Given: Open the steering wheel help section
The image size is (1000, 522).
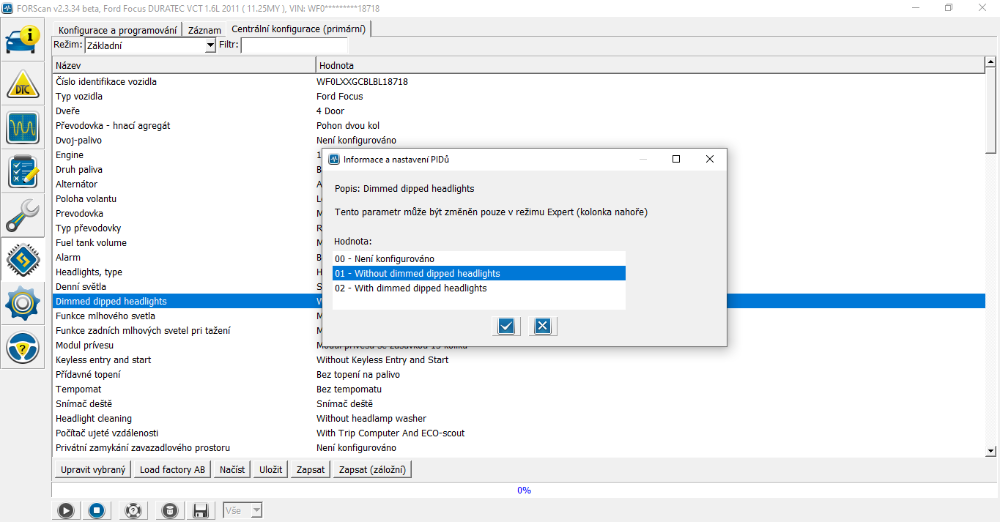Looking at the screenshot, I should [23, 347].
